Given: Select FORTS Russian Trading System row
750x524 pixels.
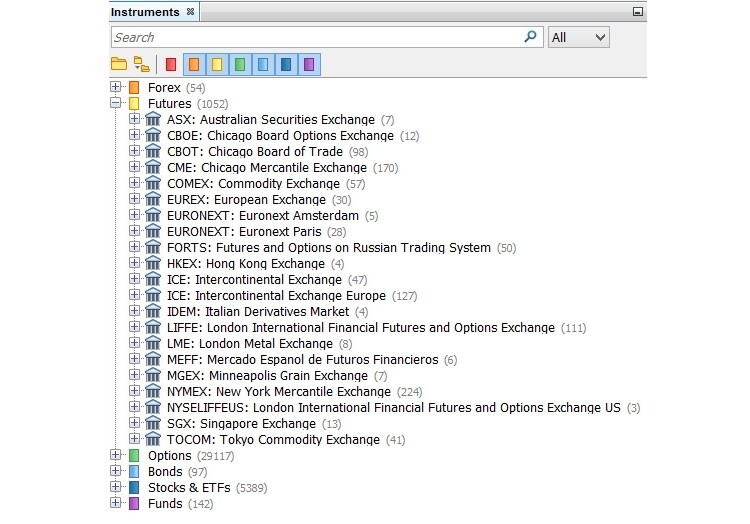Looking at the screenshot, I should [x=342, y=248].
